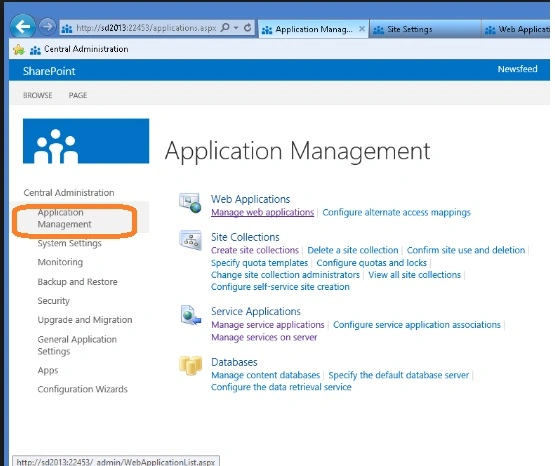The image size is (555, 466).
Task: Click the Site Collections hierarchy icon
Action: (190, 240)
